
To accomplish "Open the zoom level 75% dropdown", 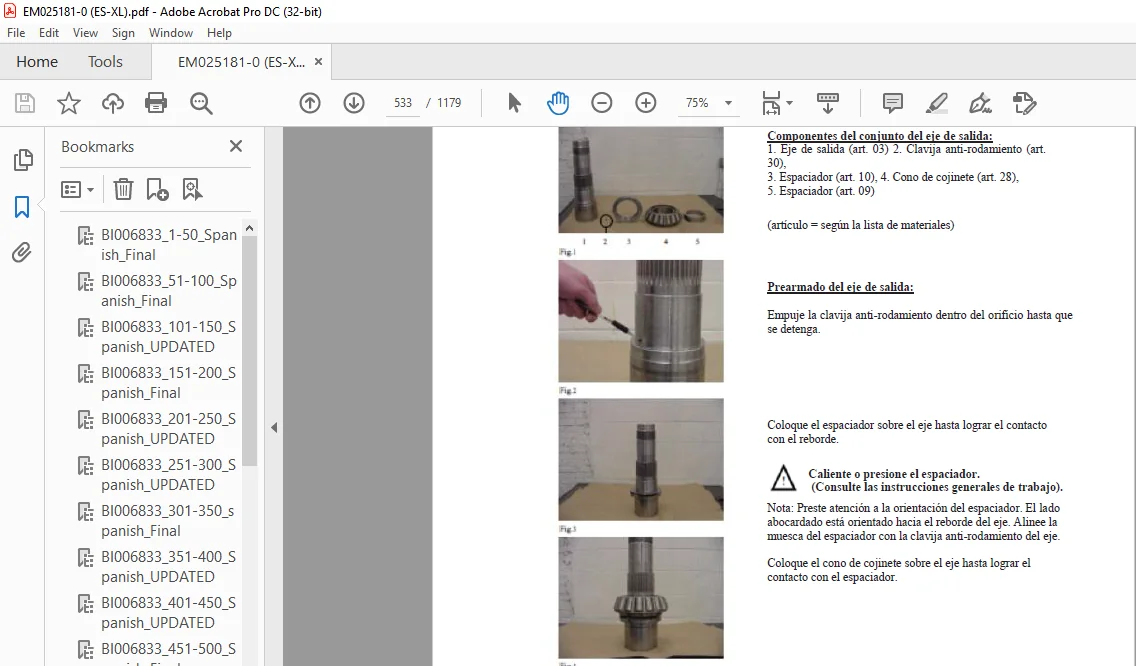I will pyautogui.click(x=729, y=103).
